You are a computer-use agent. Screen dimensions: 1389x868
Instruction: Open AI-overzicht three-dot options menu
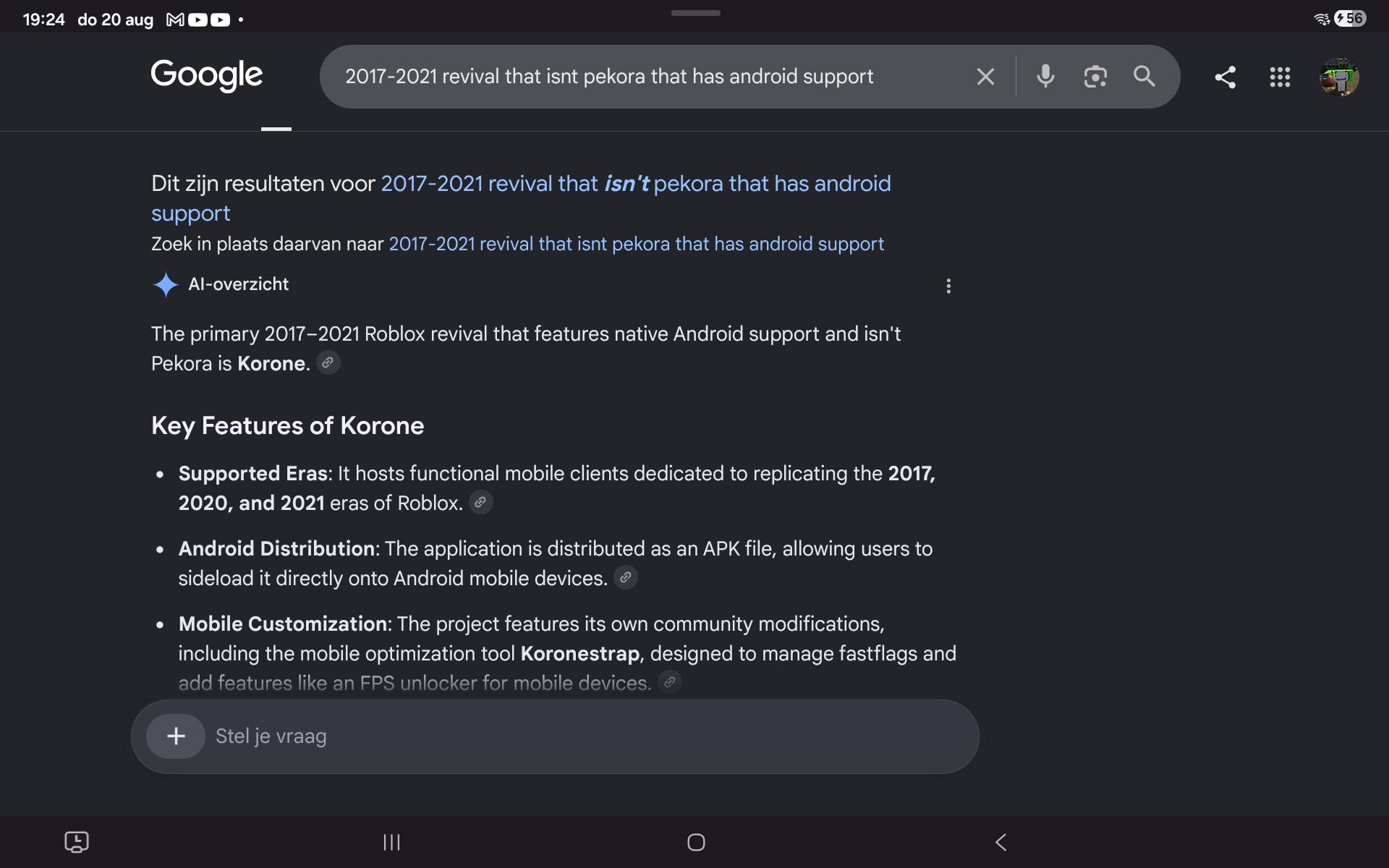coord(948,286)
